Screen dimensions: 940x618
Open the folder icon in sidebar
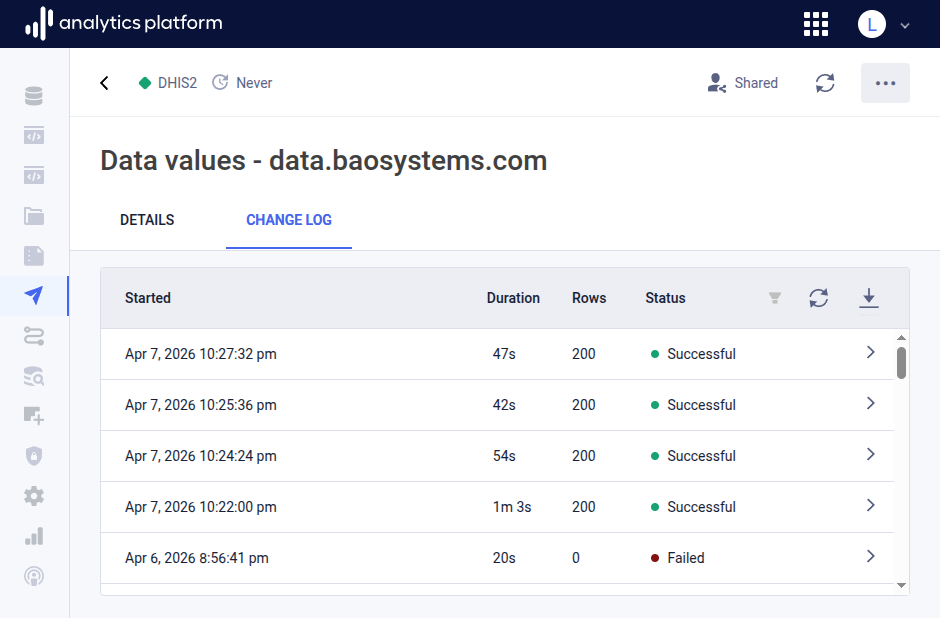34,216
